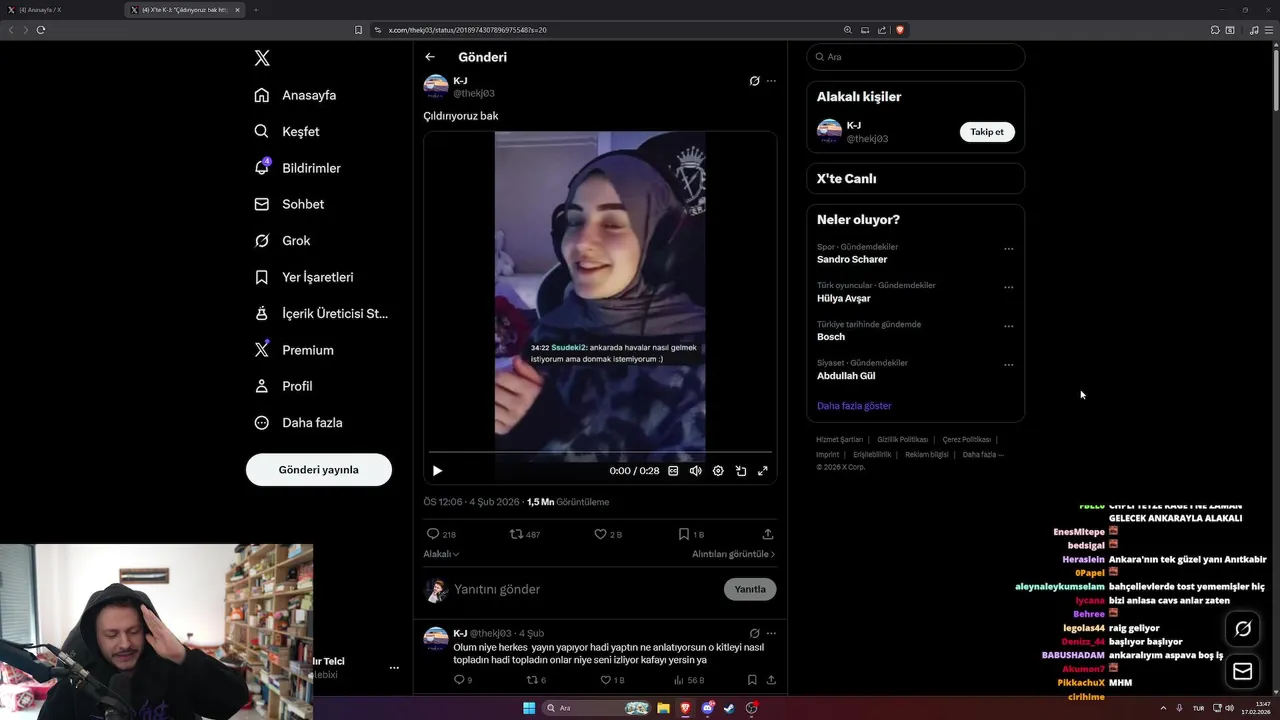Open X'te Canlı section
Screen dimensions: 1280x720
(x=916, y=179)
